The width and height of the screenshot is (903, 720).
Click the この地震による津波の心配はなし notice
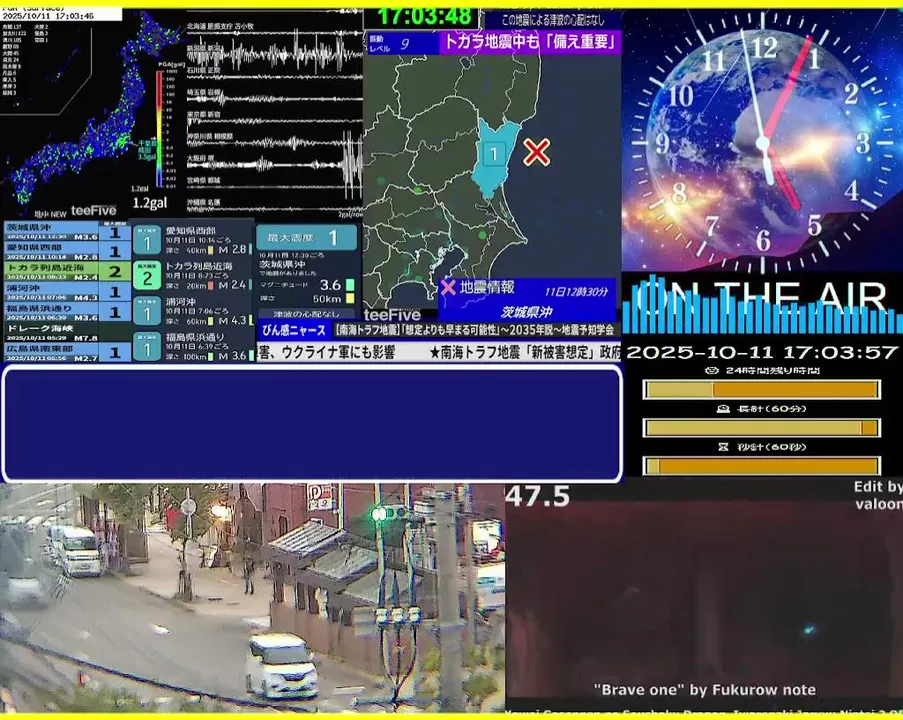(553, 20)
